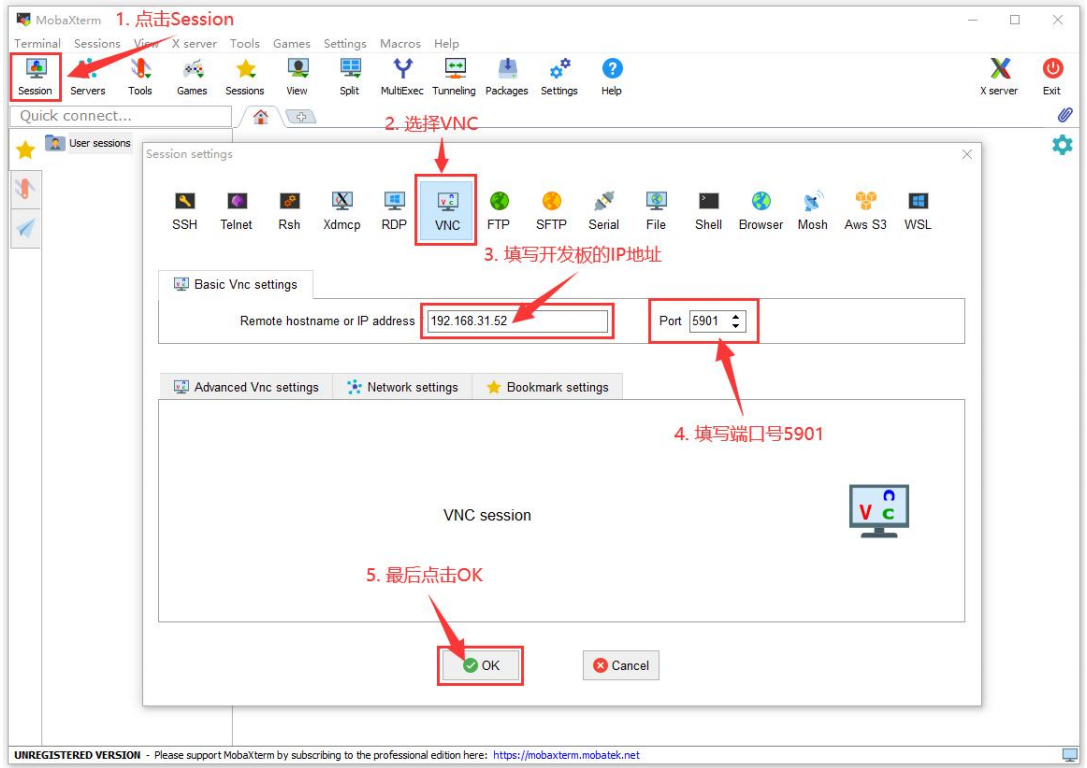
Task: Click the monitor icon in the status bar
Action: [x=1070, y=755]
